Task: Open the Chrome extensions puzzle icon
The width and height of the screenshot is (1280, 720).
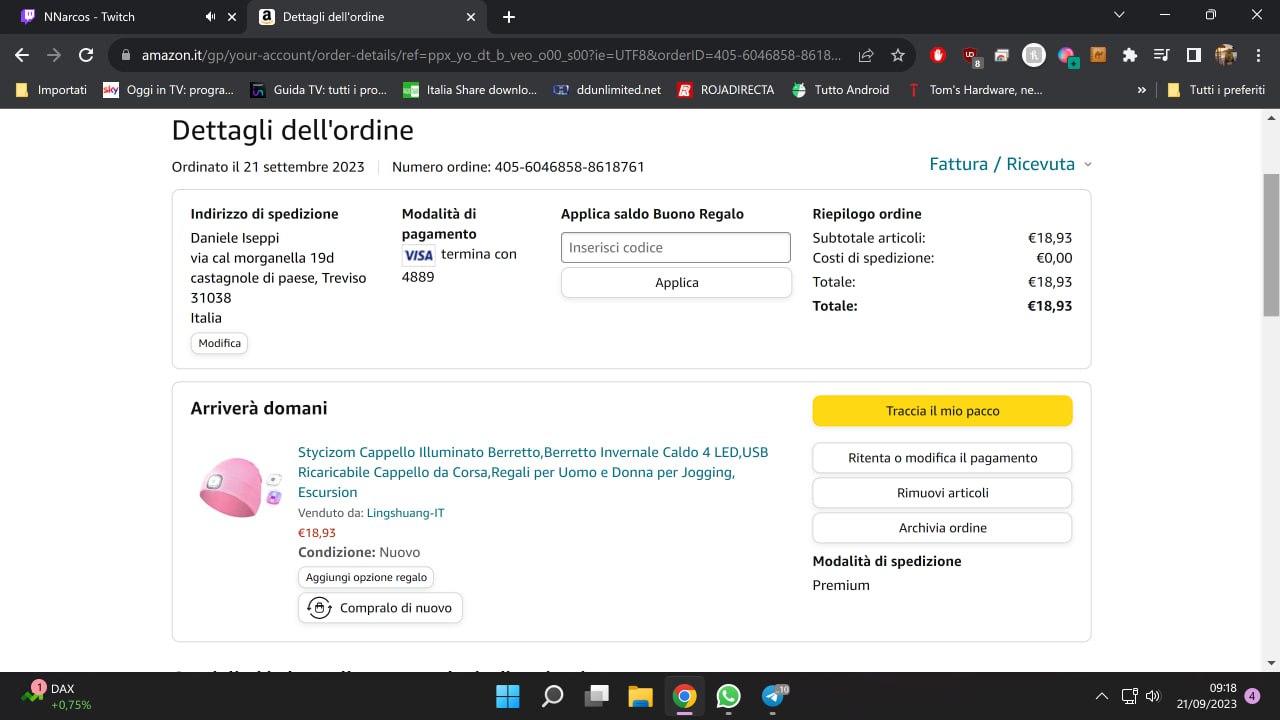Action: [x=1130, y=55]
